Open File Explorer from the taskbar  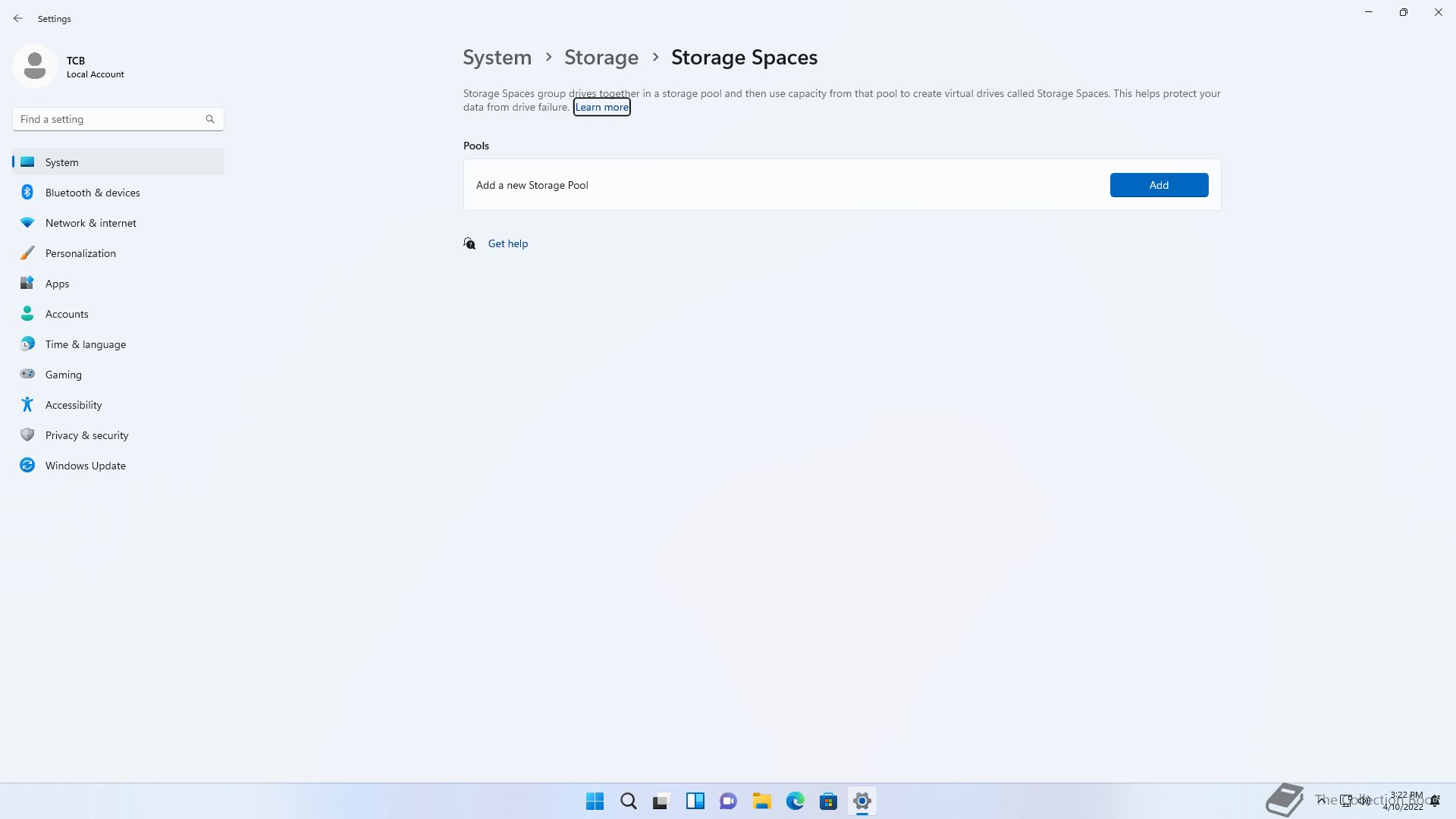tap(762, 801)
